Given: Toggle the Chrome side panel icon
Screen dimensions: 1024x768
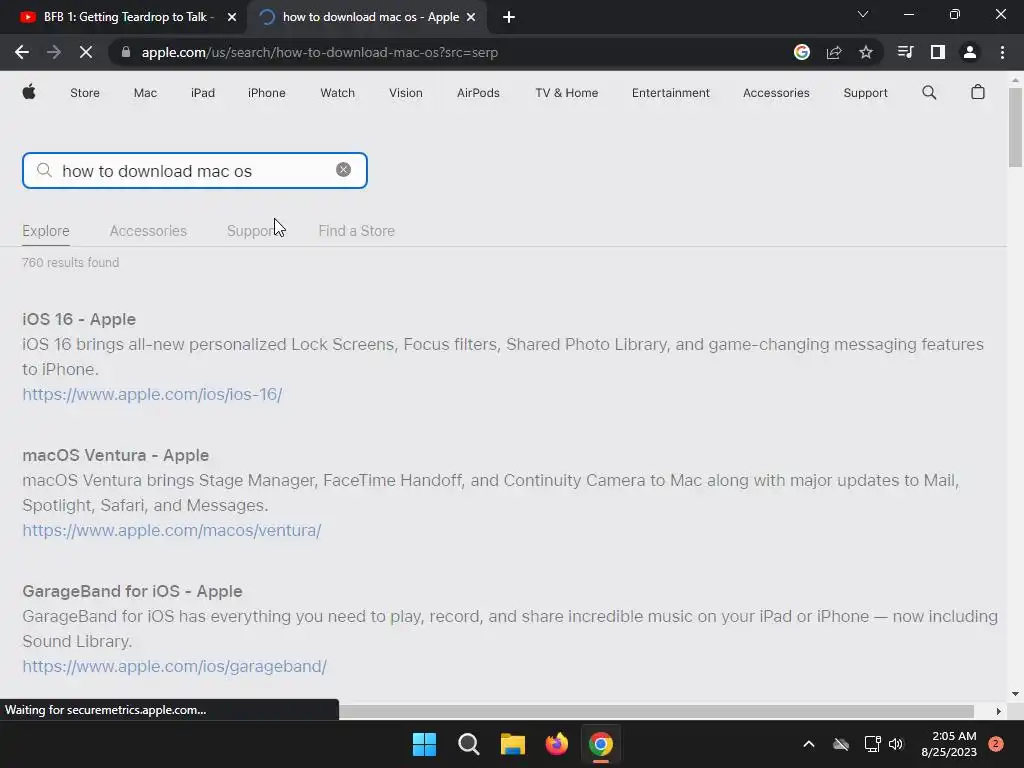Looking at the screenshot, I should (937, 52).
